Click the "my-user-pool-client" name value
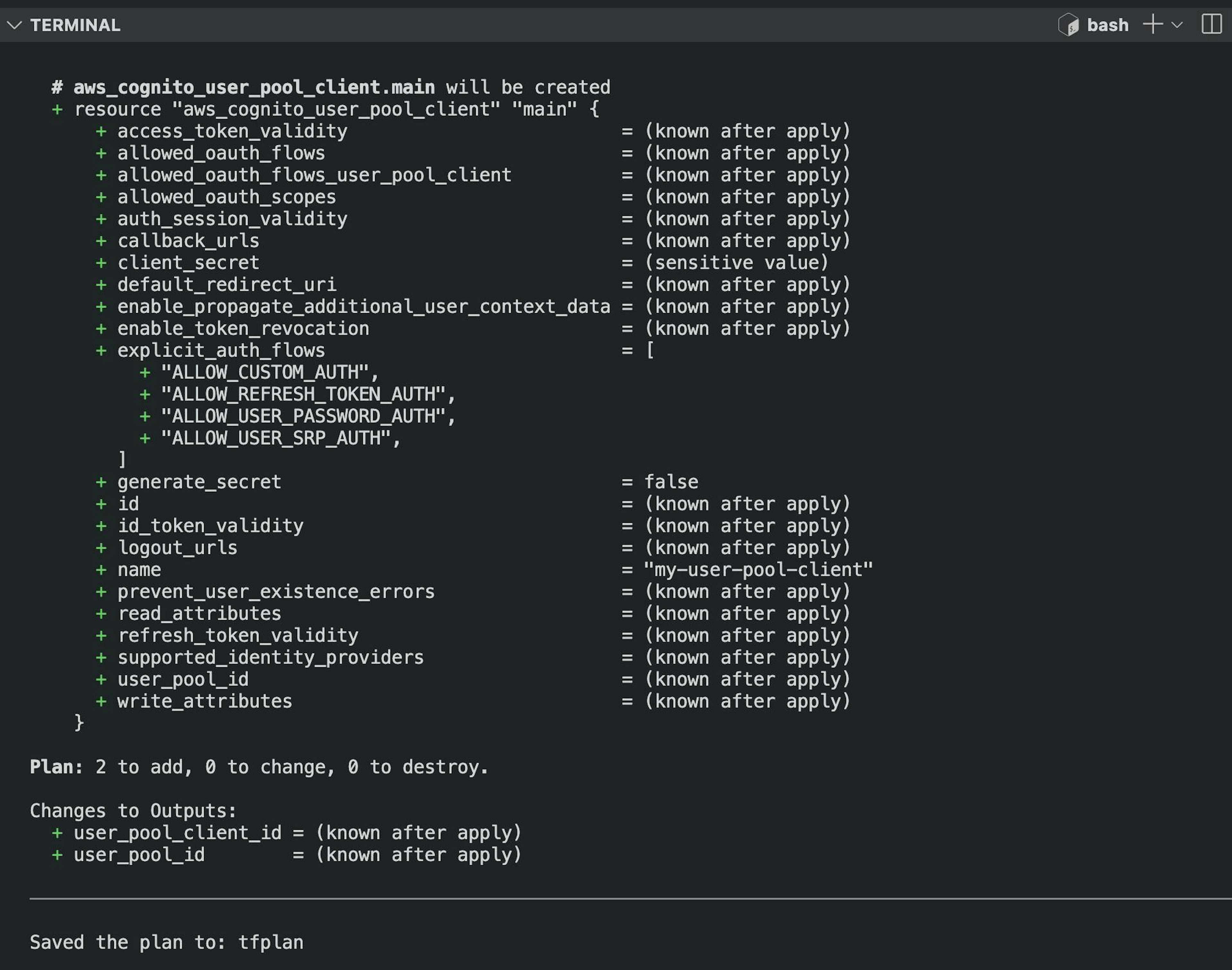Screen dimensions: 1232x970 [758, 570]
